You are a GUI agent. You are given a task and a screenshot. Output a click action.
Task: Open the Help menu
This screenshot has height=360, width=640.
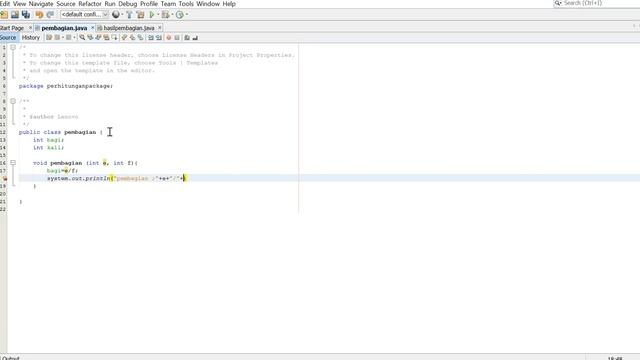pyautogui.click(x=229, y=4)
